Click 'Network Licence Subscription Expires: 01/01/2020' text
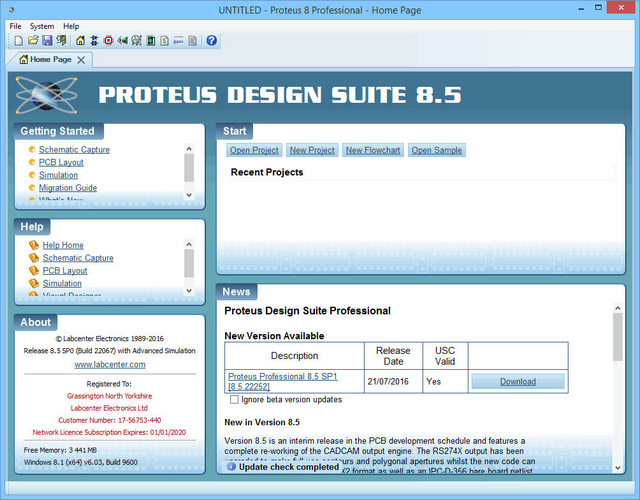This screenshot has width=640, height=500. click(x=109, y=432)
